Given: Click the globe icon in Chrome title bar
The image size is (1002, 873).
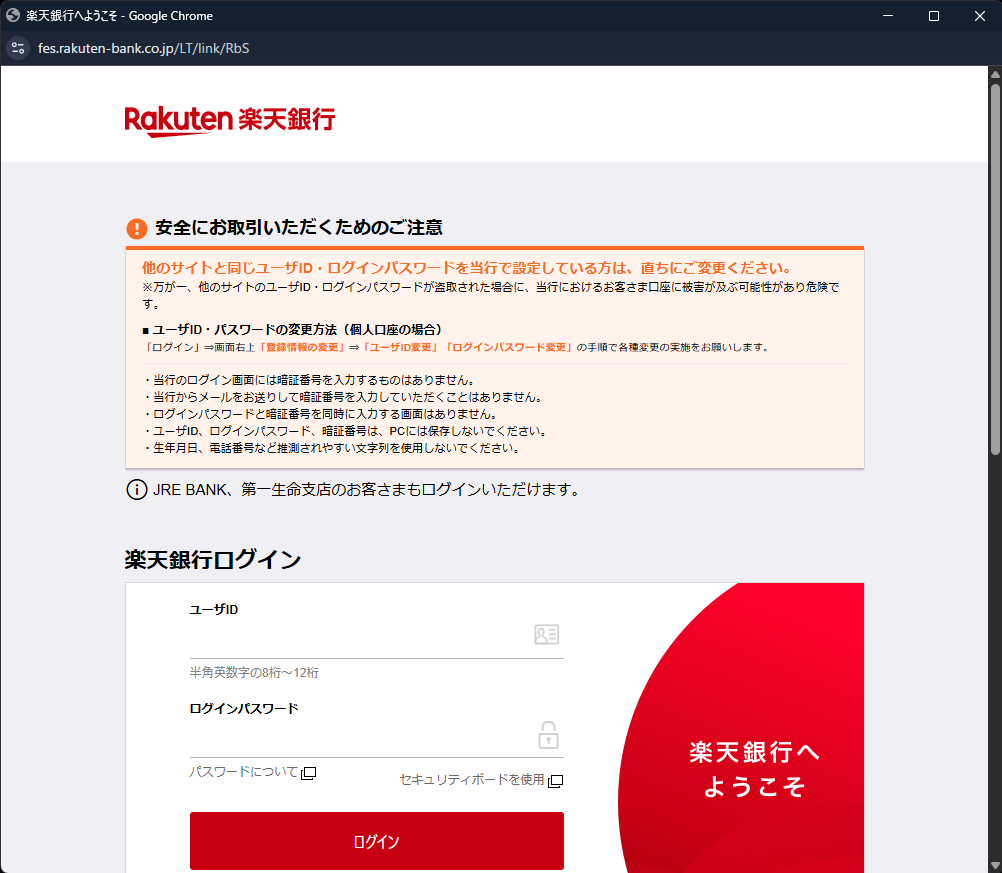Looking at the screenshot, I should coord(13,15).
